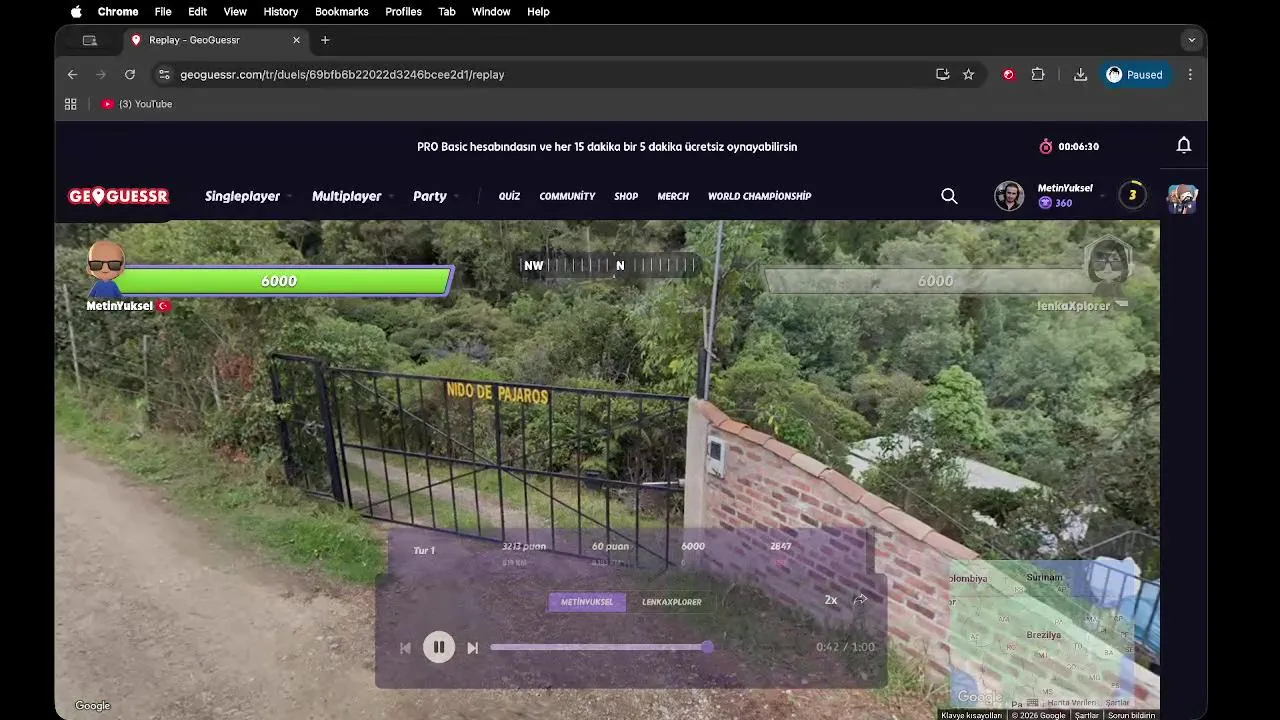Open the tab groups button

90,40
